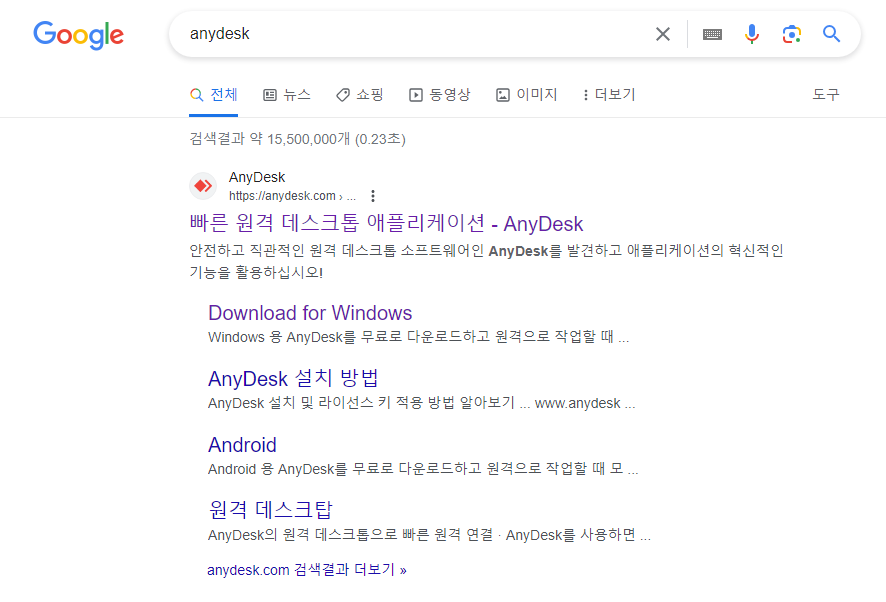This screenshot has height=602, width=886.
Task: Click the snippet text starting 안전하고 직관적인
Action: (x=486, y=262)
